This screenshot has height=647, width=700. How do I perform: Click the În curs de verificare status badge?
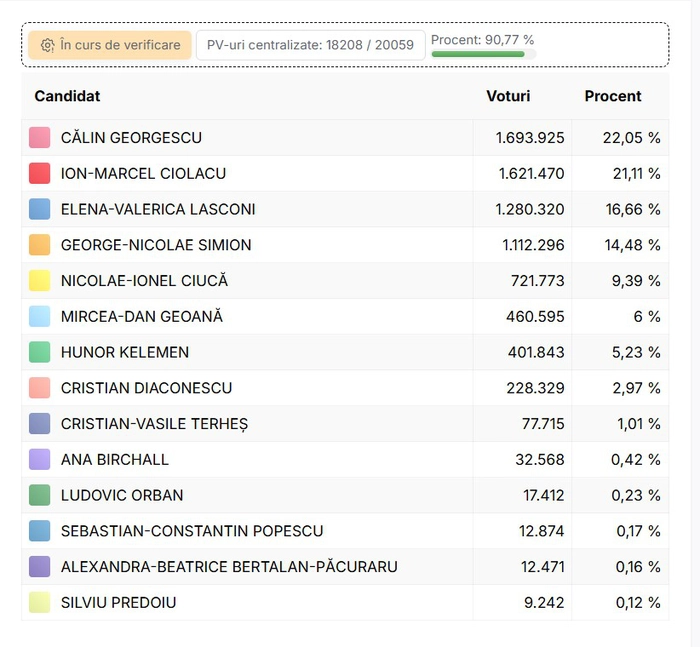(110, 45)
